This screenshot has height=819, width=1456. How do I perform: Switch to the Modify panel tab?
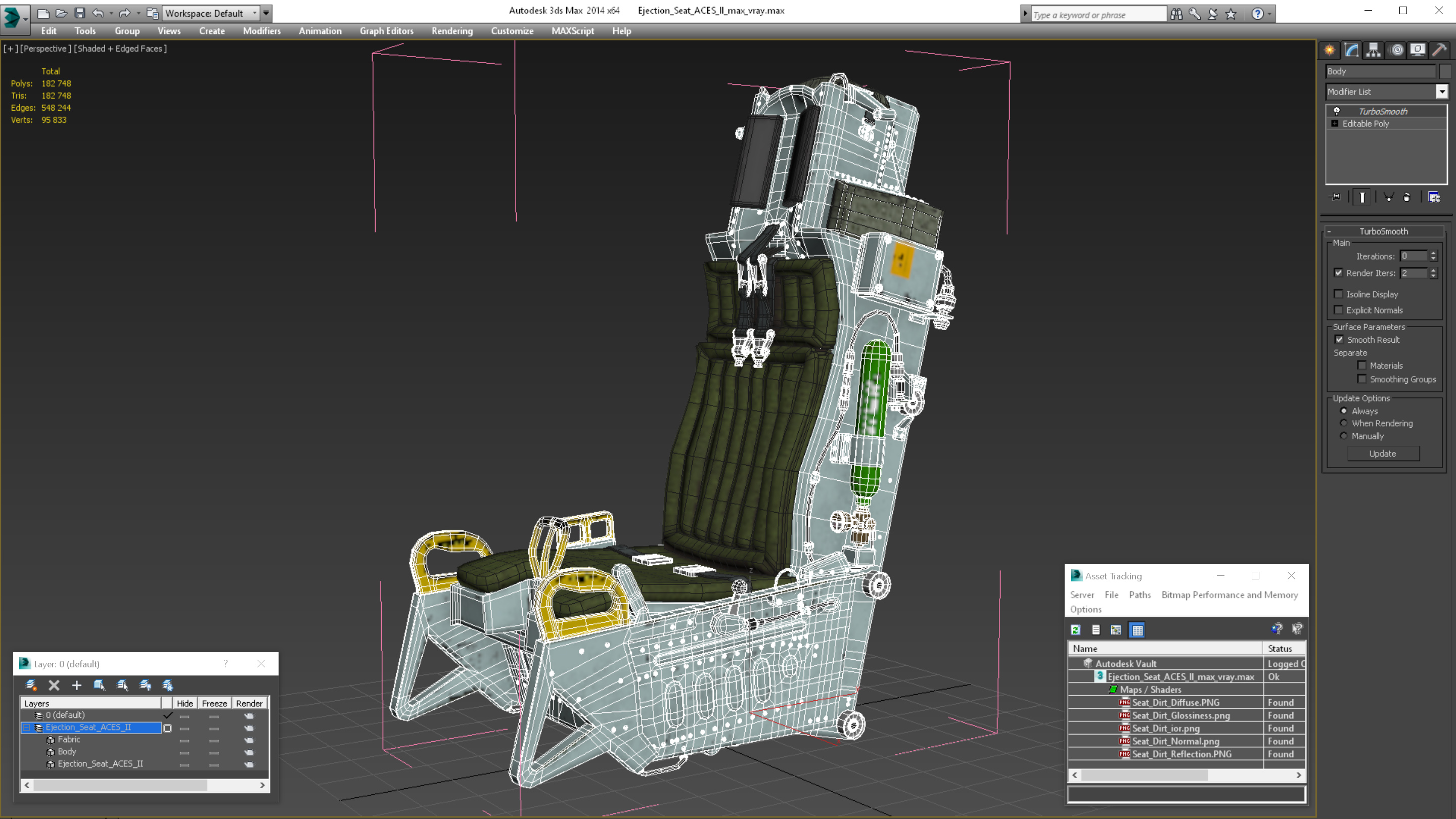pyautogui.click(x=1351, y=51)
